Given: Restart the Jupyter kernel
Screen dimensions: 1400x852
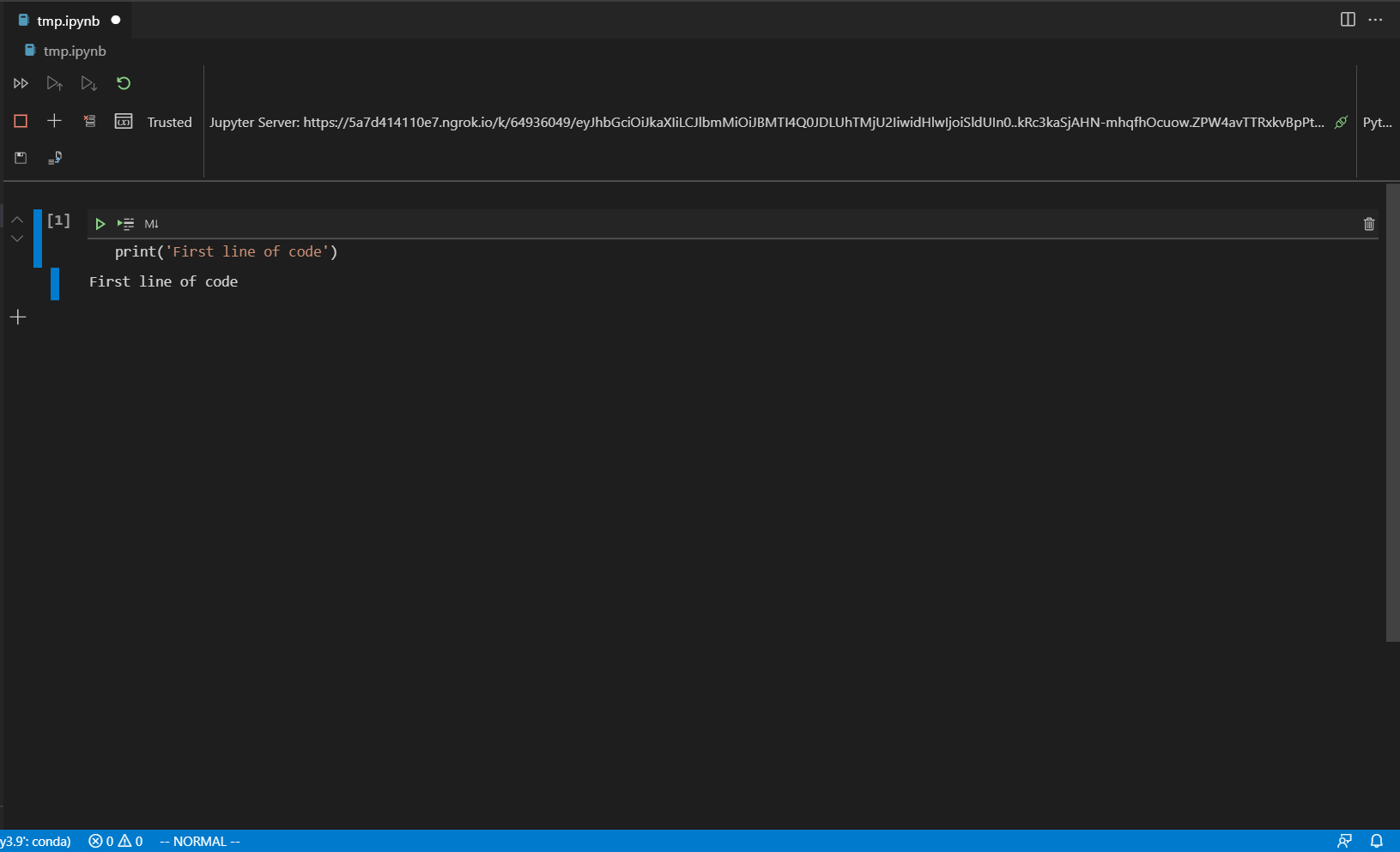Looking at the screenshot, I should (x=124, y=83).
